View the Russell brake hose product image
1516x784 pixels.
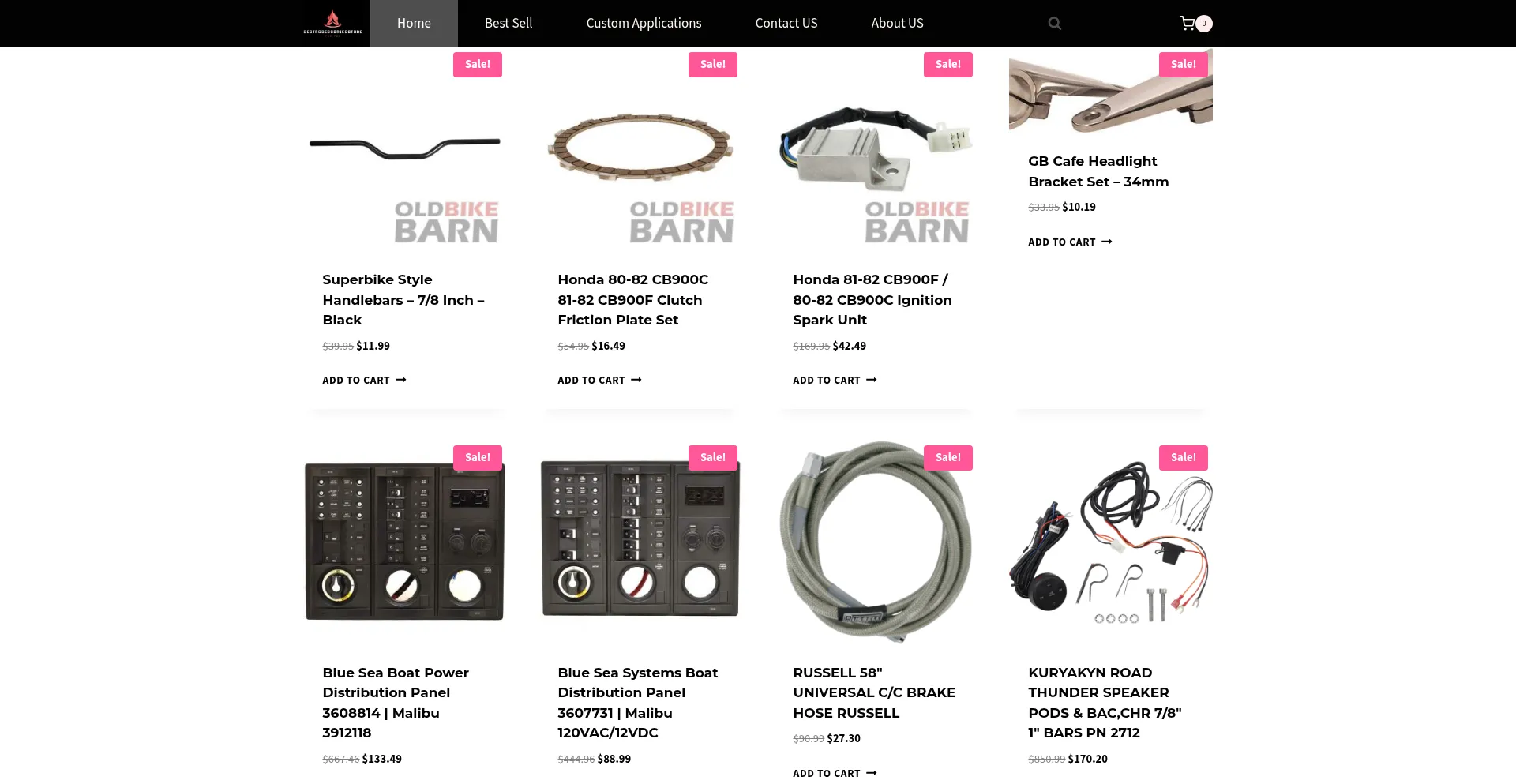876,541
